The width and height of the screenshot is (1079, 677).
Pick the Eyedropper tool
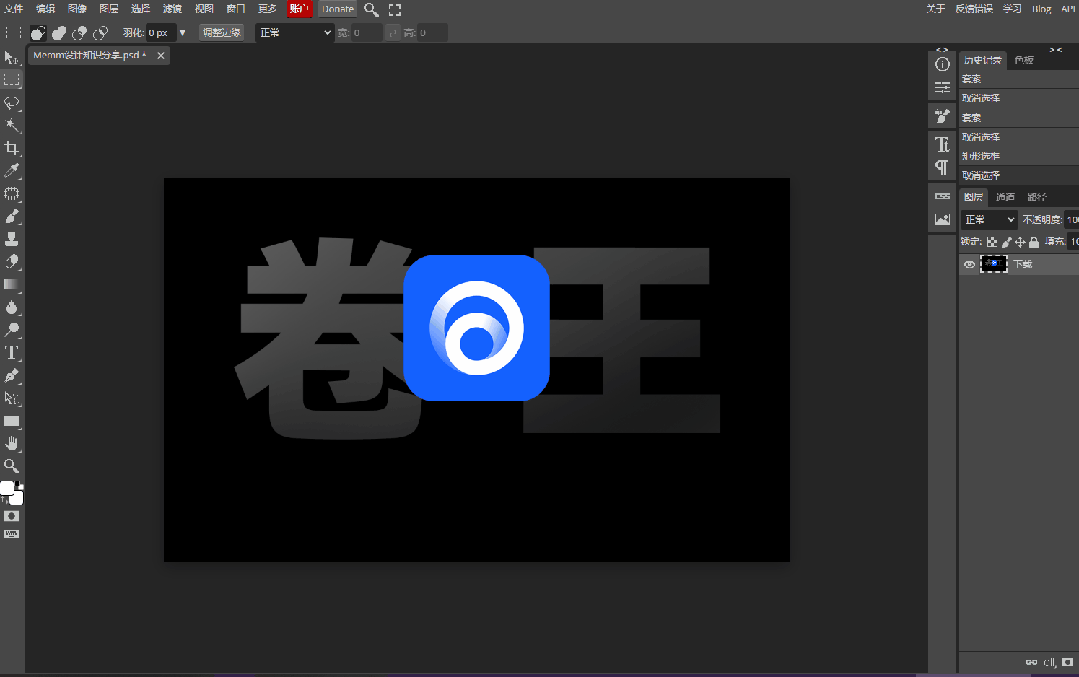pos(12,171)
